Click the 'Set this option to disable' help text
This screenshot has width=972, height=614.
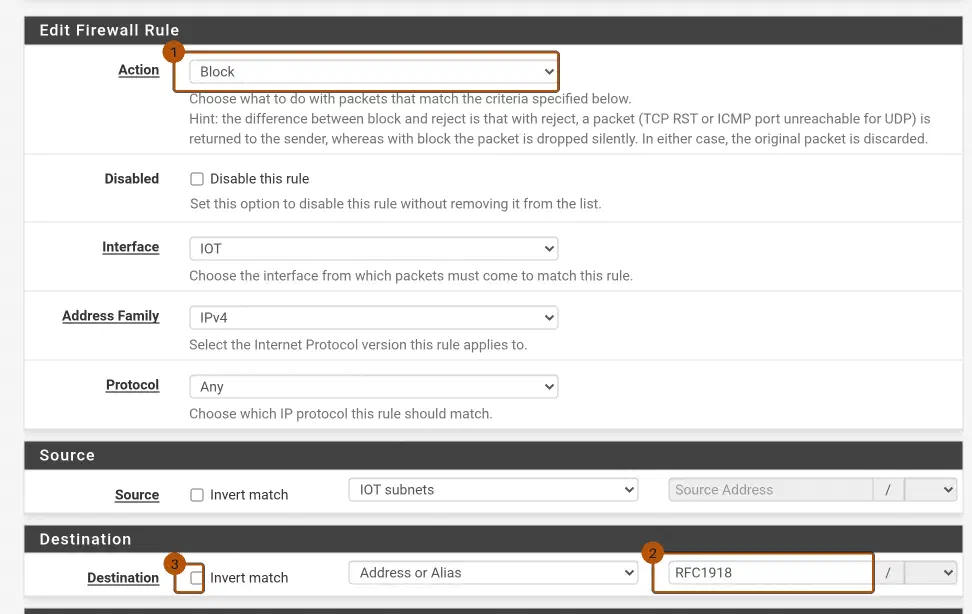pos(395,204)
